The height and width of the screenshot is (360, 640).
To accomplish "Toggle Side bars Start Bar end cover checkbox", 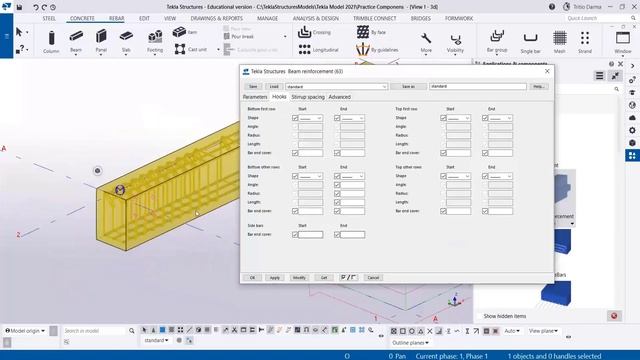I will 295,235.
